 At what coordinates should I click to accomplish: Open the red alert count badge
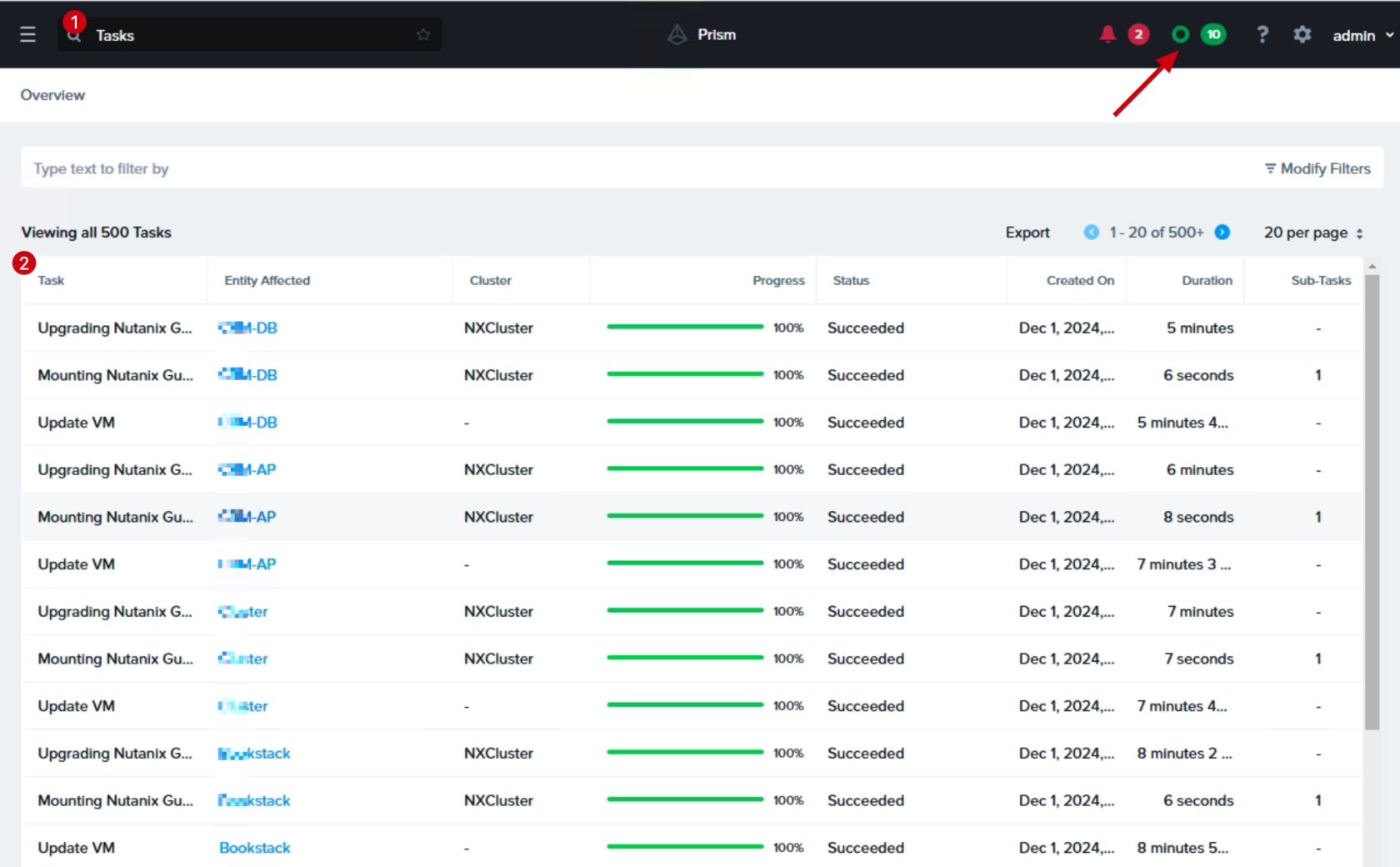click(1138, 35)
